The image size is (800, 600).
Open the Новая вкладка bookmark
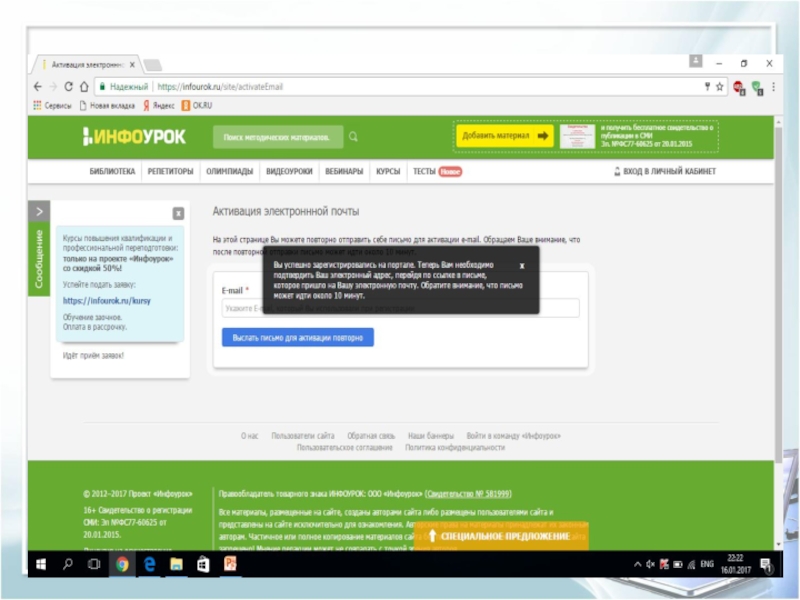(107, 106)
